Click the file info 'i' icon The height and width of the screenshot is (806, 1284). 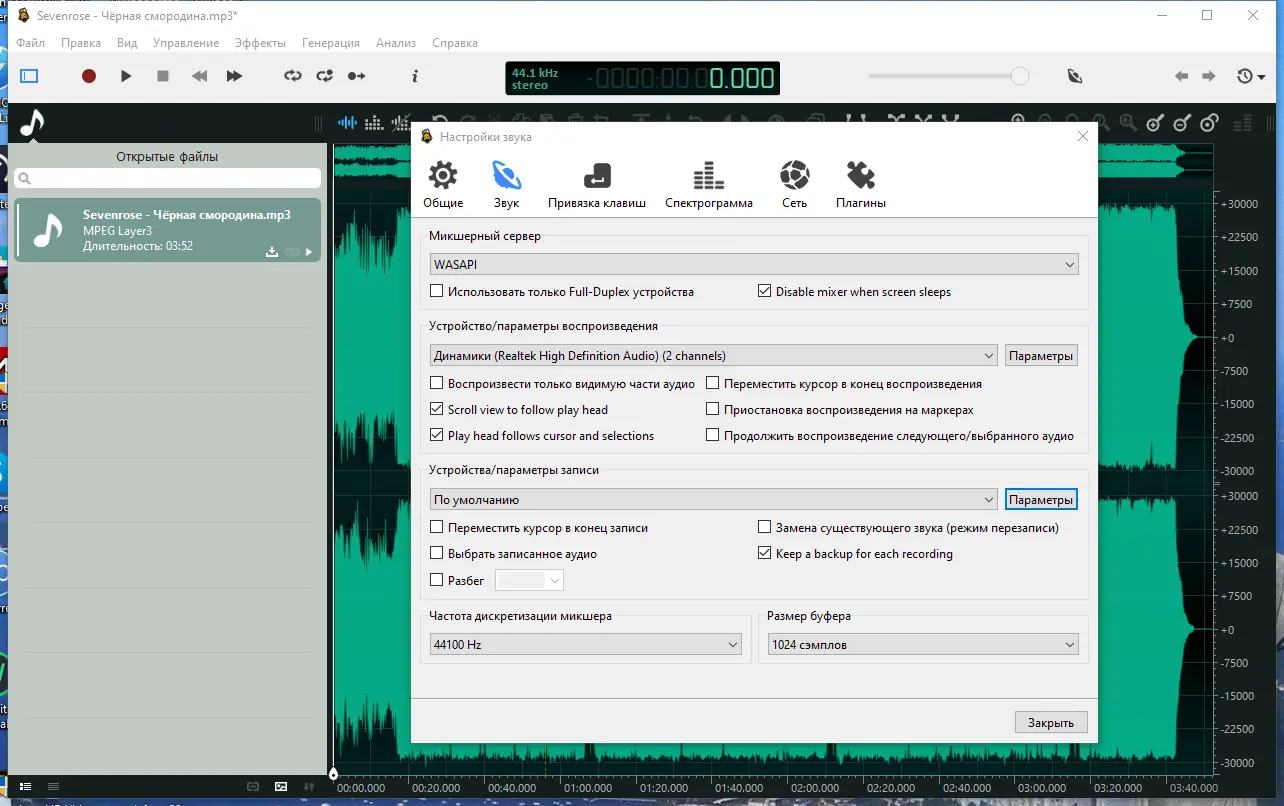(x=415, y=76)
